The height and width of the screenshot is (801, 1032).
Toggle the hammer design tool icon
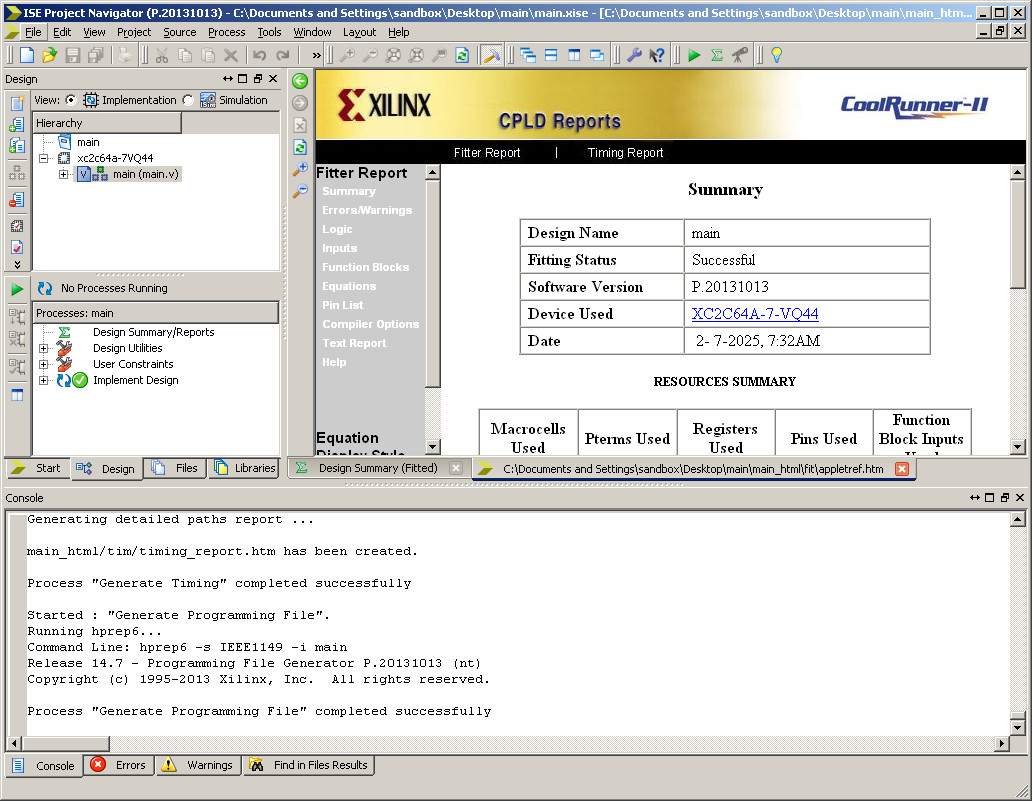[x=491, y=55]
